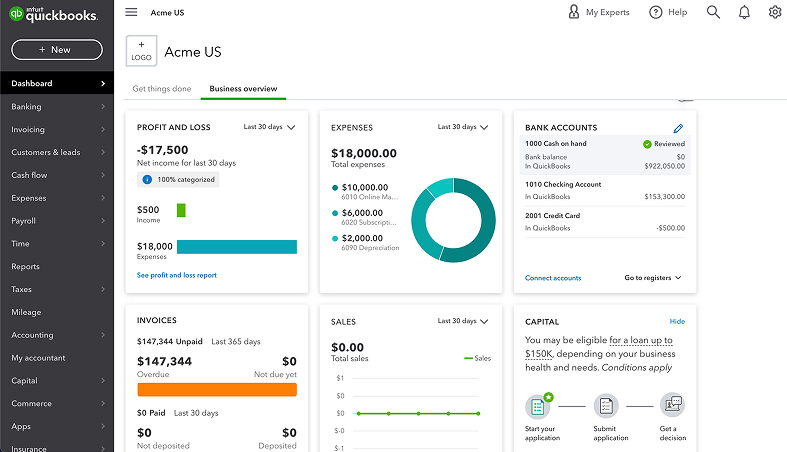Hide the Capital card
787x452 pixels.
(677, 321)
